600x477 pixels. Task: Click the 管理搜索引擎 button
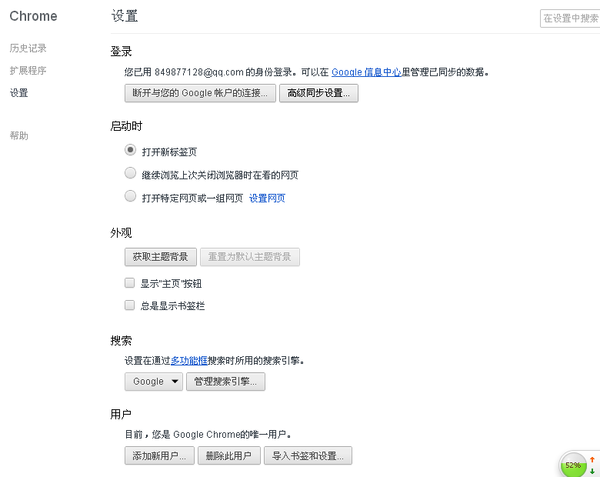(226, 381)
